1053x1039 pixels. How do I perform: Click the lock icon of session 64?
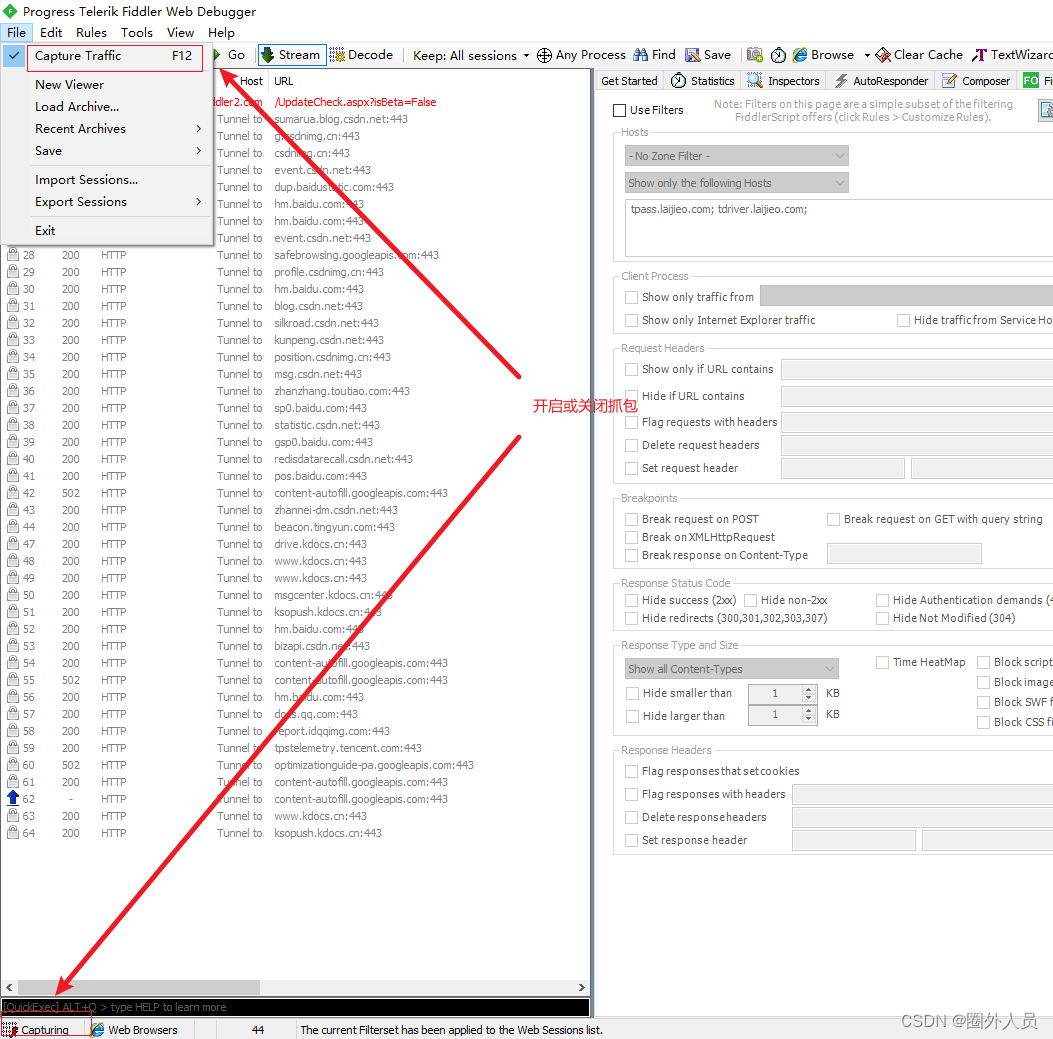click(x=13, y=833)
